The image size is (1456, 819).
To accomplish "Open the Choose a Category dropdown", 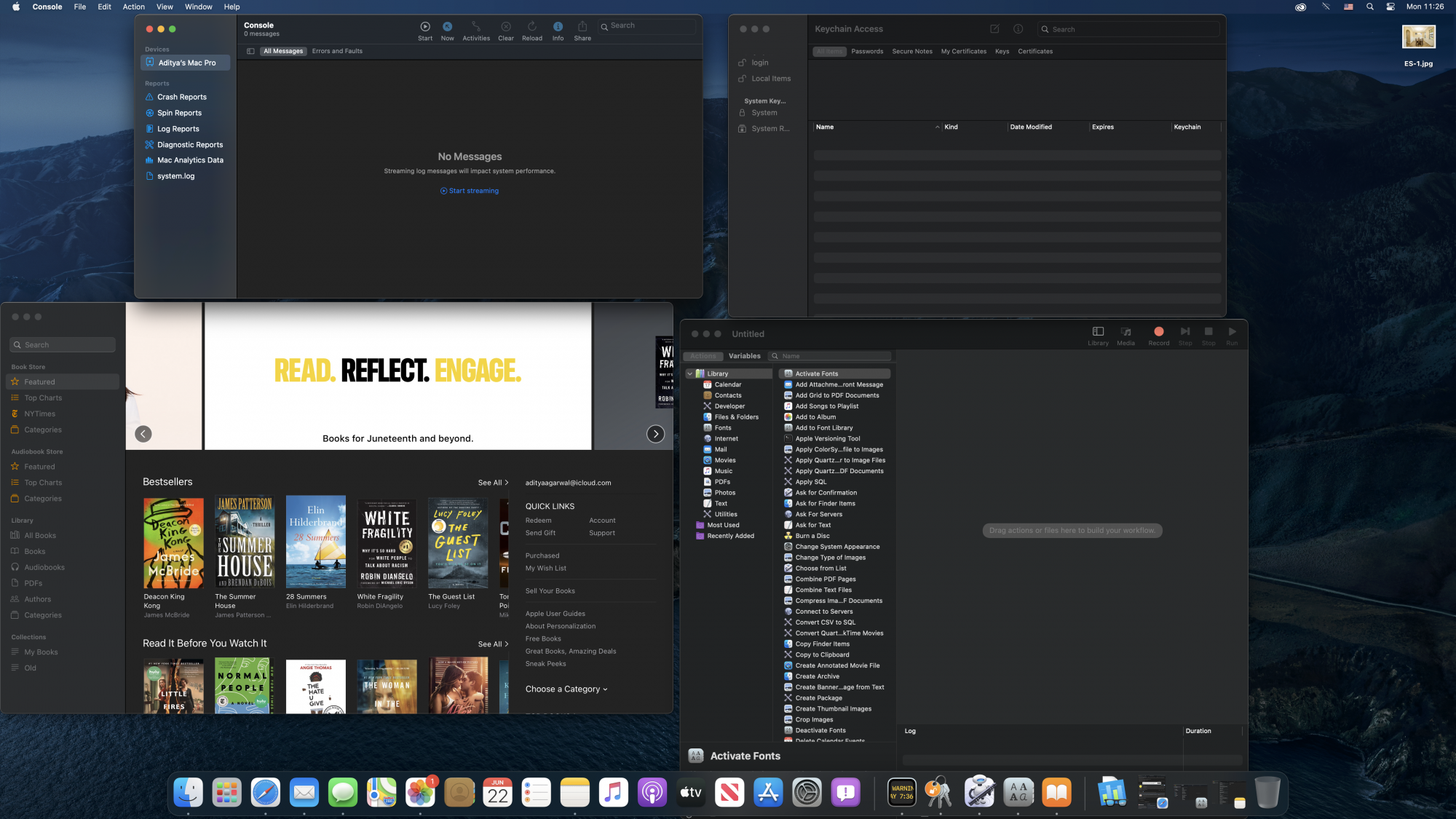I will click(566, 689).
